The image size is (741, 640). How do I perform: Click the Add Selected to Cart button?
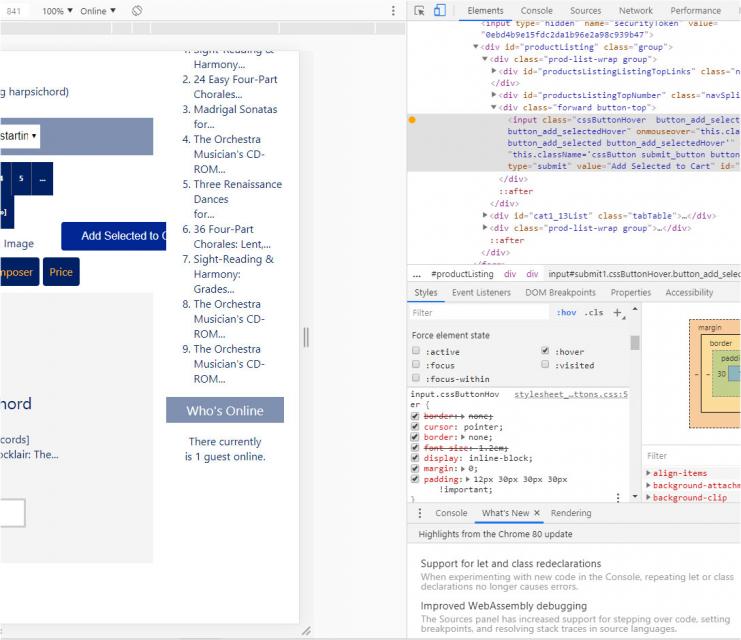click(x=114, y=236)
